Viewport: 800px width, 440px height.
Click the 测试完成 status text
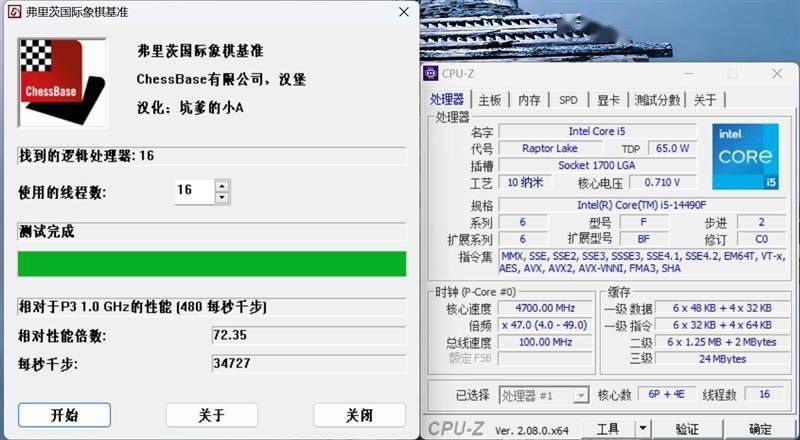(x=46, y=232)
